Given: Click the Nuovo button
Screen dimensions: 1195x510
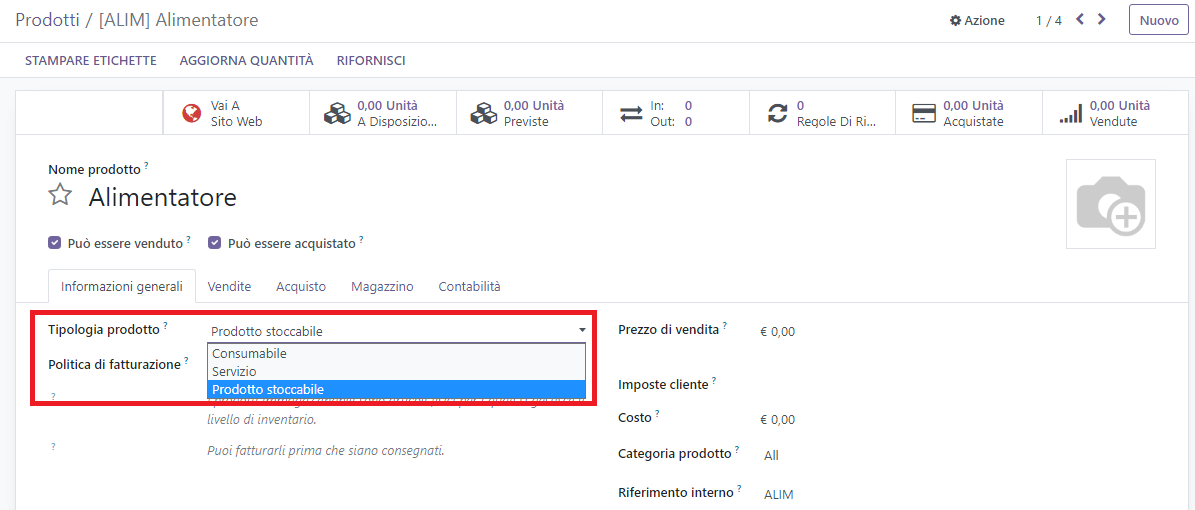Looking at the screenshot, I should pyautogui.click(x=1158, y=20).
